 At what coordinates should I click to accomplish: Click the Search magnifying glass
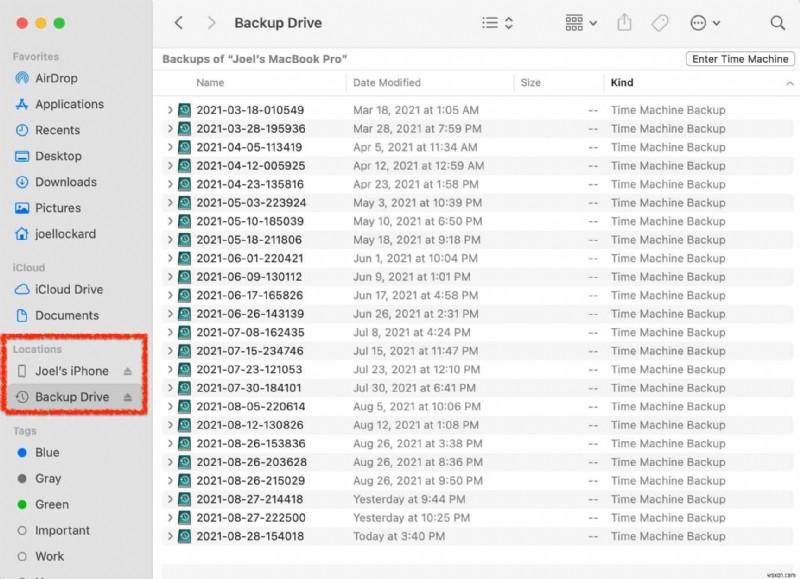pyautogui.click(x=778, y=22)
